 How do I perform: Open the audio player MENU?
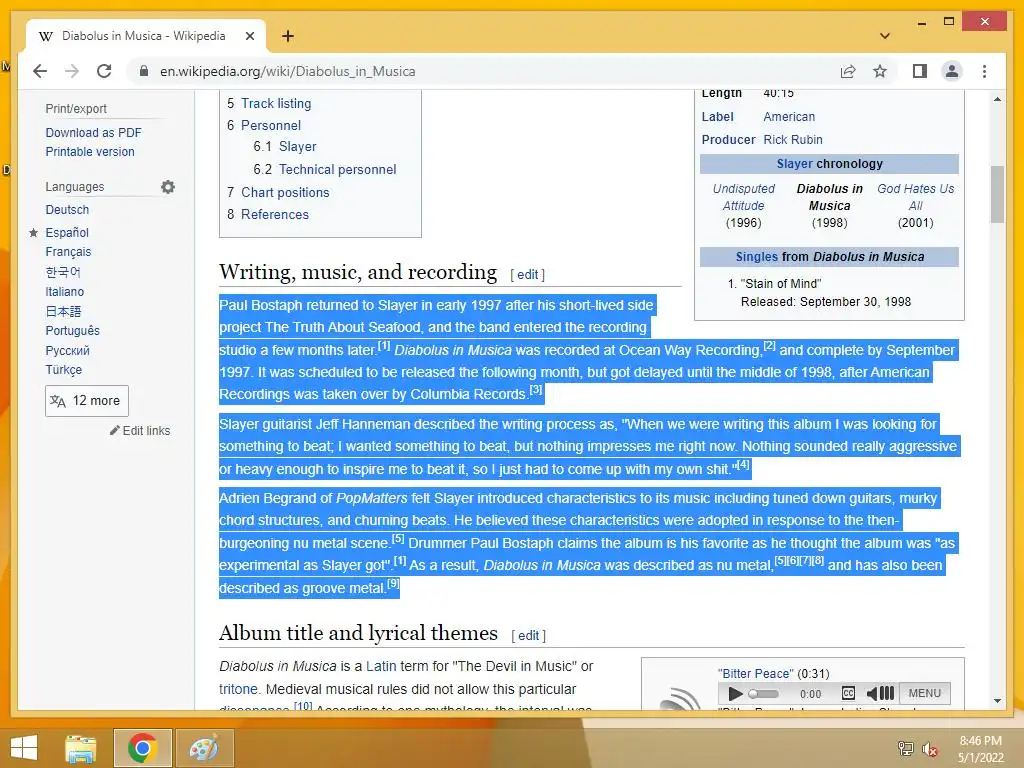pyautogui.click(x=925, y=694)
